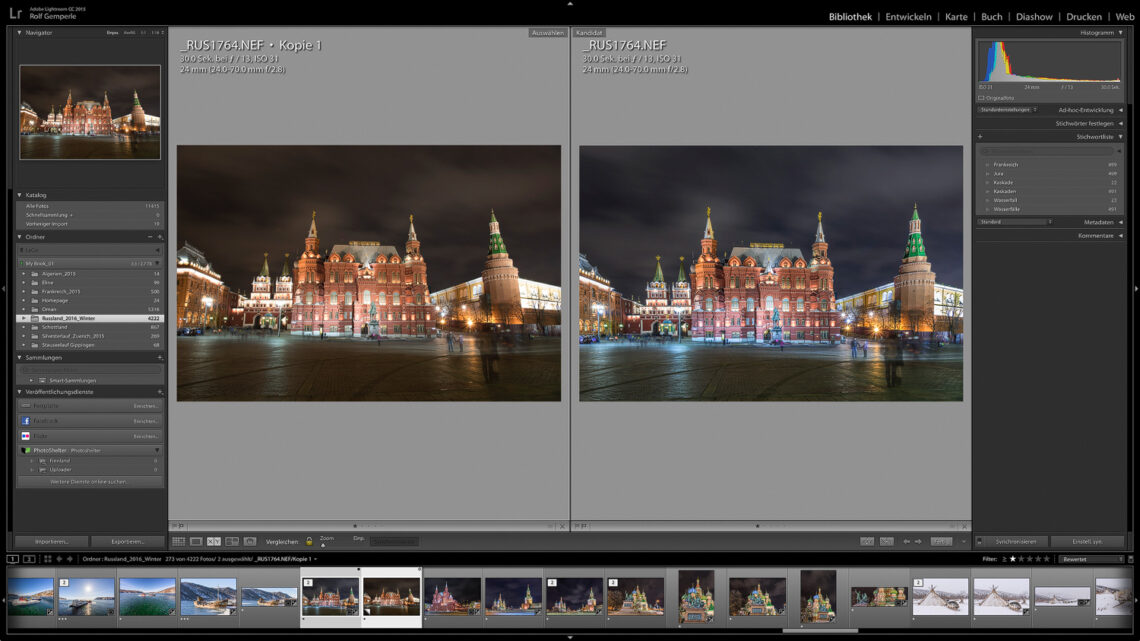Screen dimensions: 1140x641
Task: Click the Flickr publish service icon
Action: click(26, 436)
